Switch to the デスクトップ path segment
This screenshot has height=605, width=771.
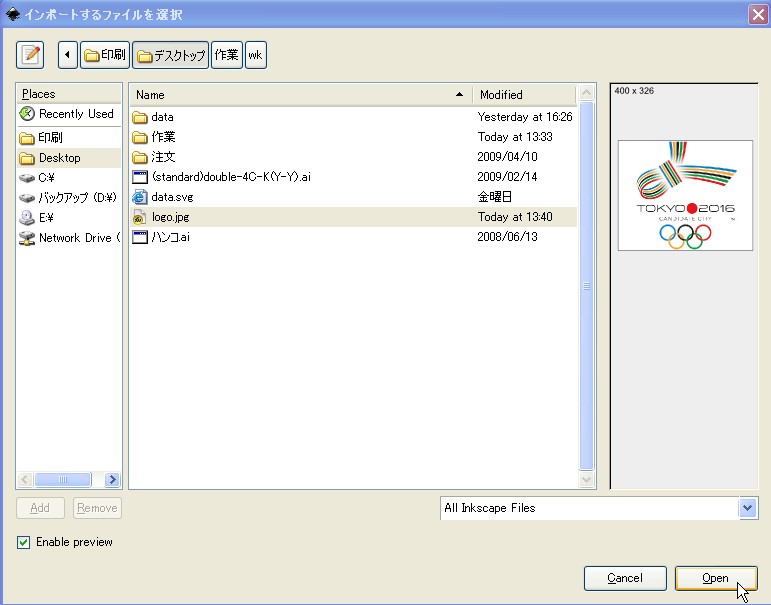[170, 55]
